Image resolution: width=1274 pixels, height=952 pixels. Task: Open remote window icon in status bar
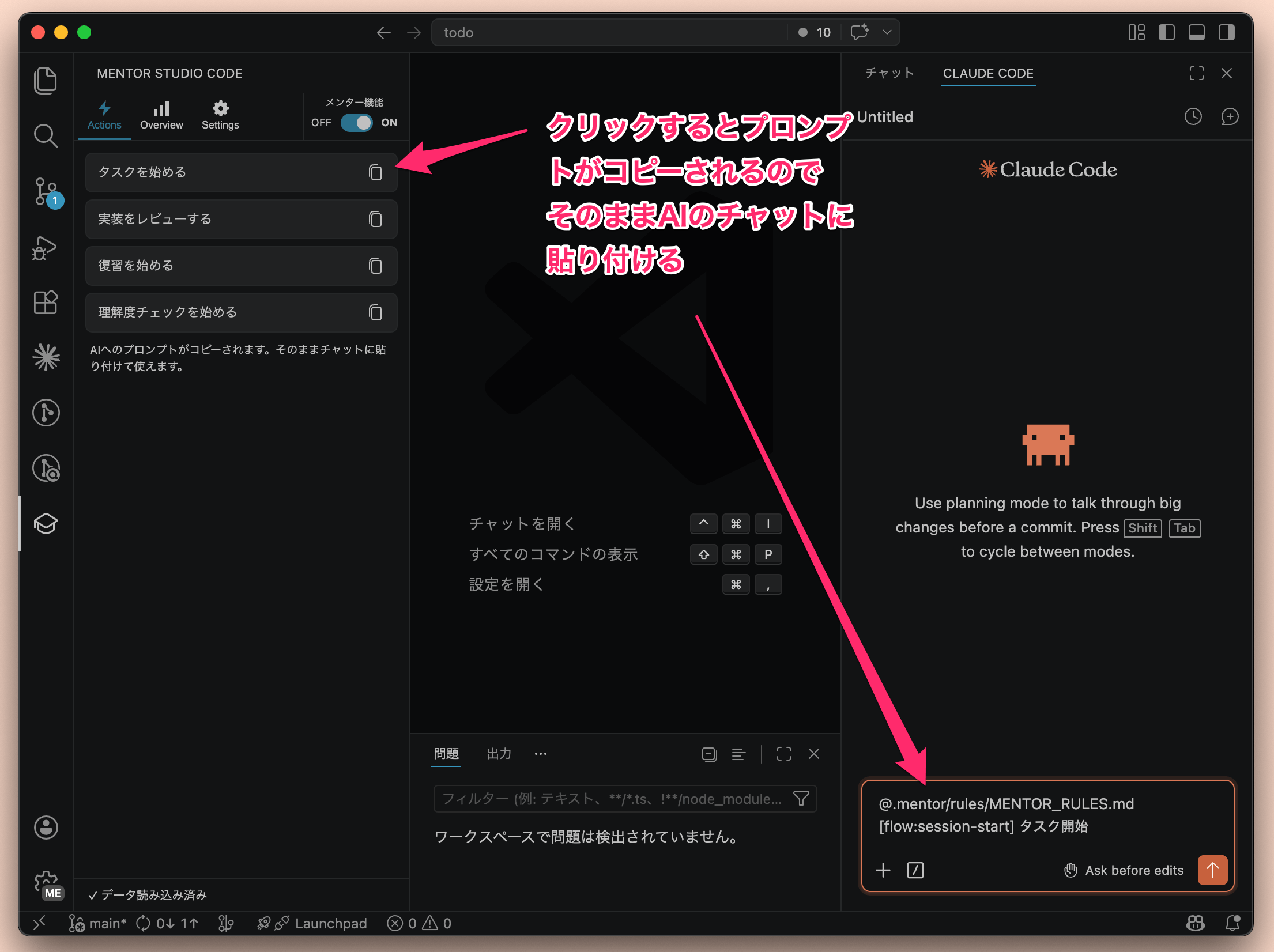(x=39, y=924)
